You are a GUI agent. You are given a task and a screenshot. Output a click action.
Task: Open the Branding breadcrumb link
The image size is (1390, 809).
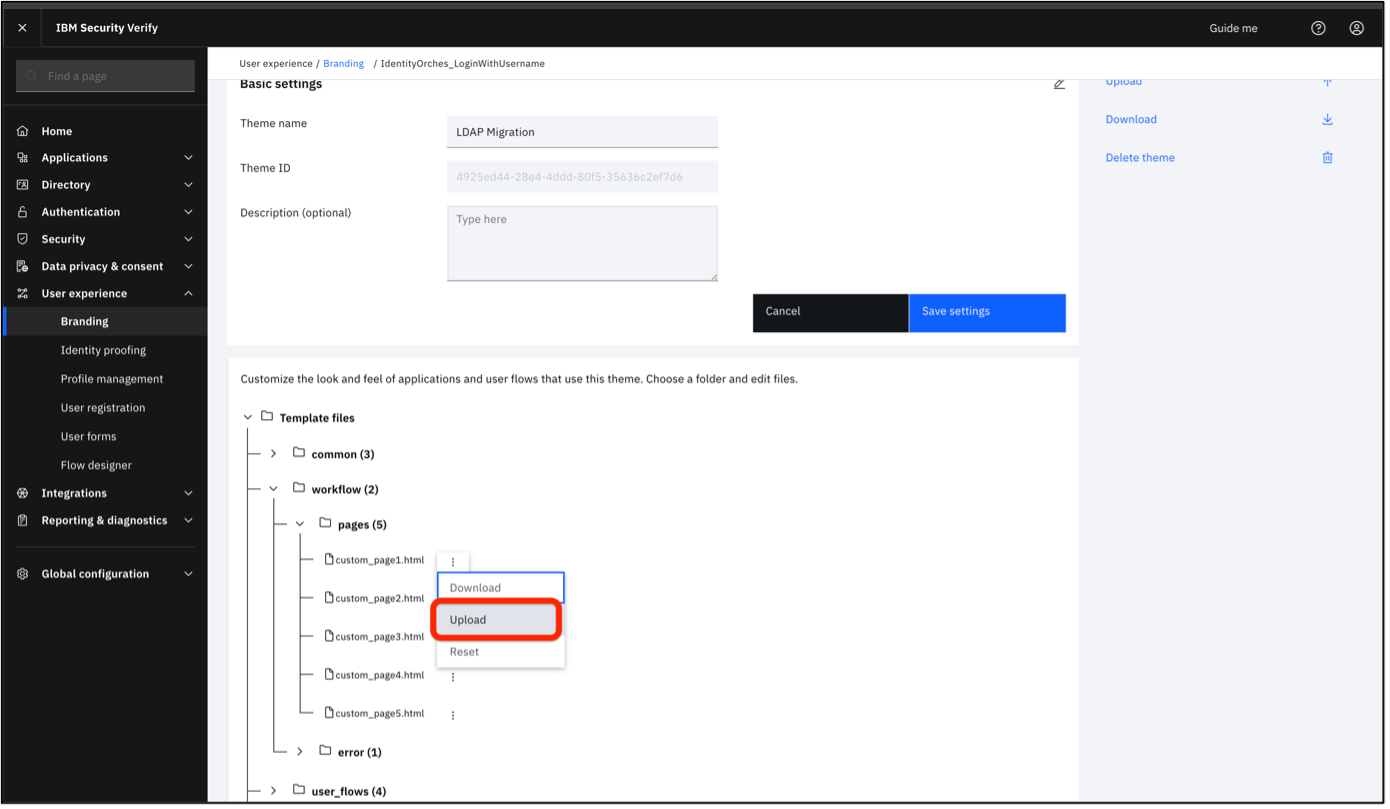343,63
